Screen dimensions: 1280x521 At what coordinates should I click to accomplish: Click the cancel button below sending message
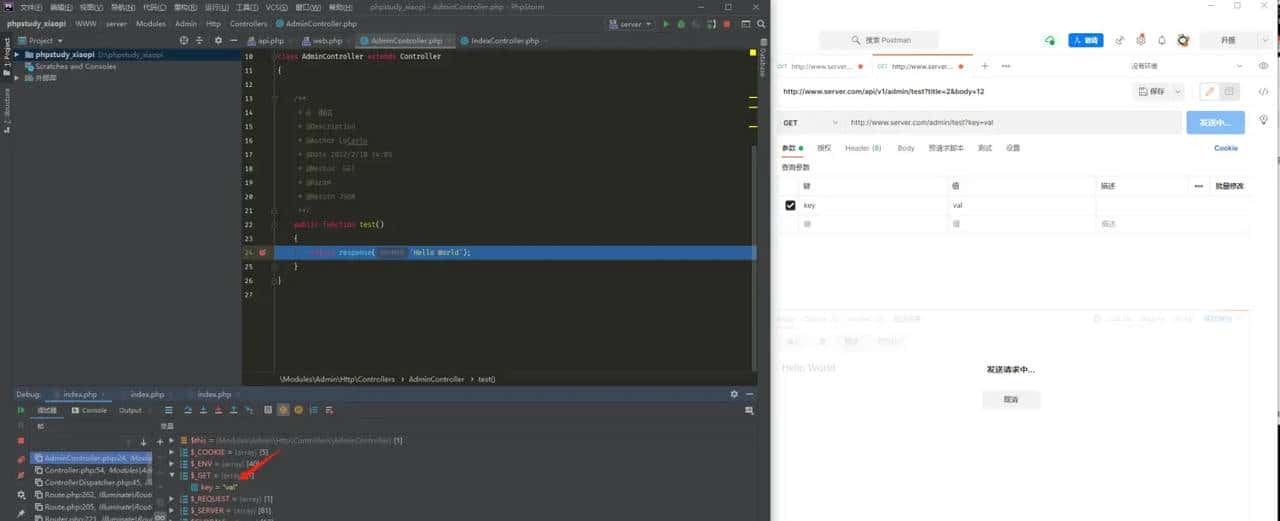click(1011, 399)
